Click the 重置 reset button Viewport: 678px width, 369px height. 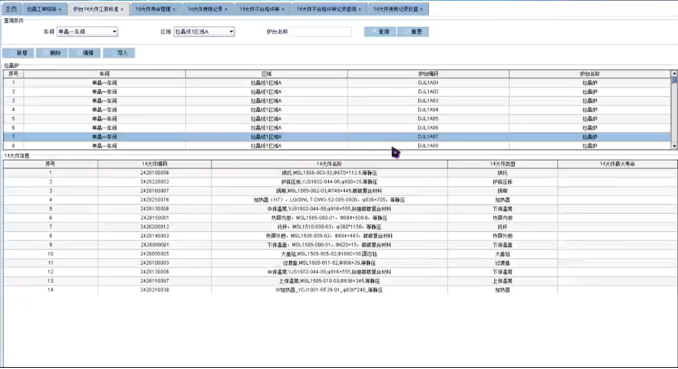tap(413, 32)
